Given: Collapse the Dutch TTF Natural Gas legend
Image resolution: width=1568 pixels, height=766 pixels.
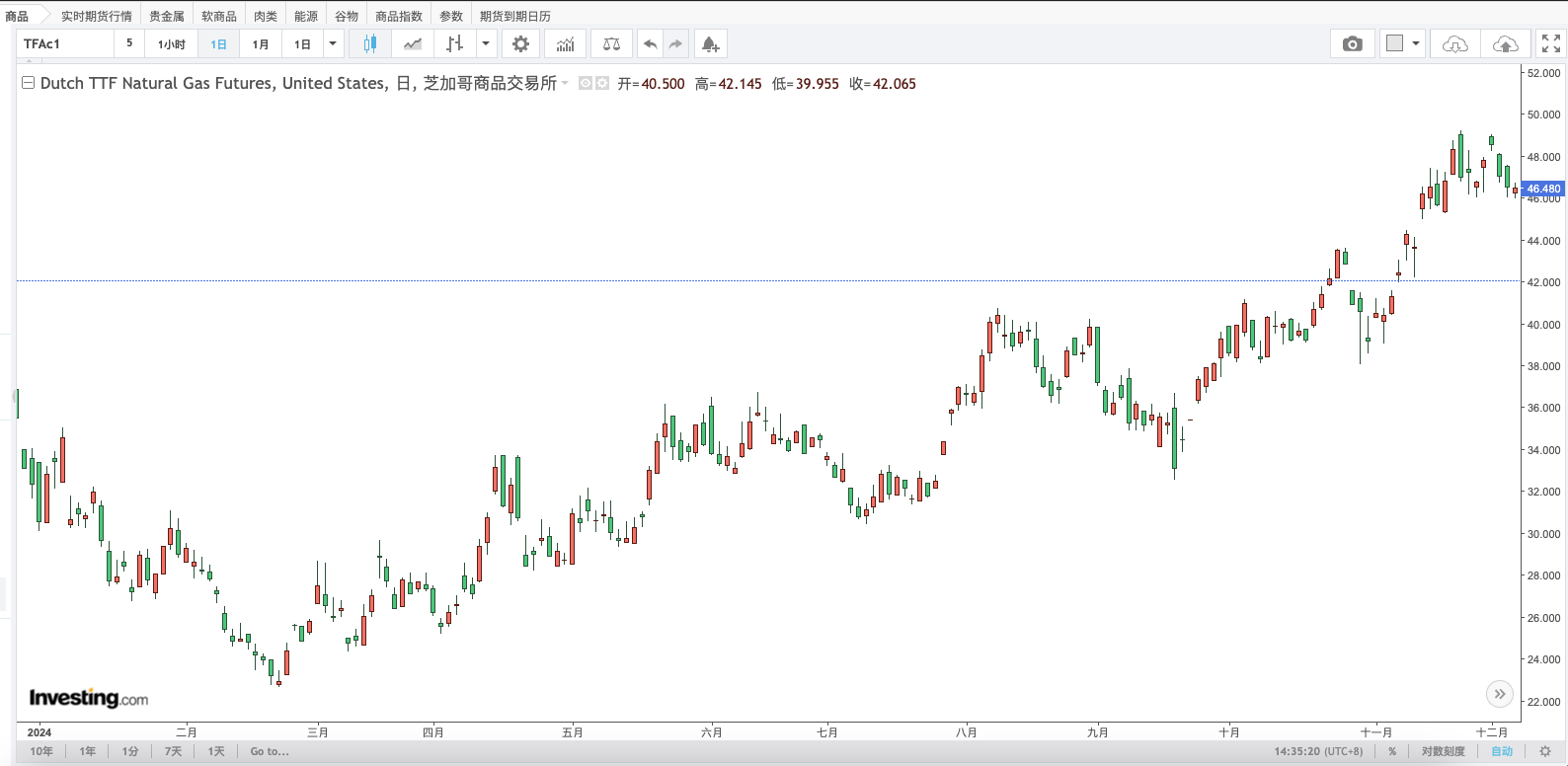Looking at the screenshot, I should click(29, 83).
